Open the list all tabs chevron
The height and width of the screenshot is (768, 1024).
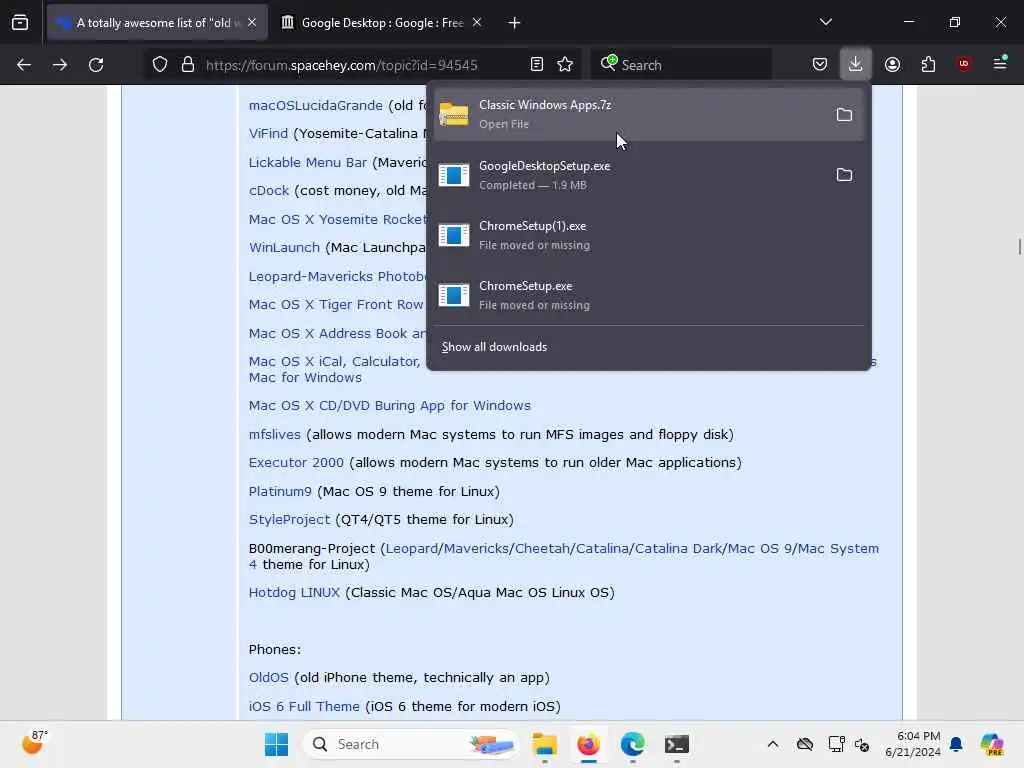825,22
